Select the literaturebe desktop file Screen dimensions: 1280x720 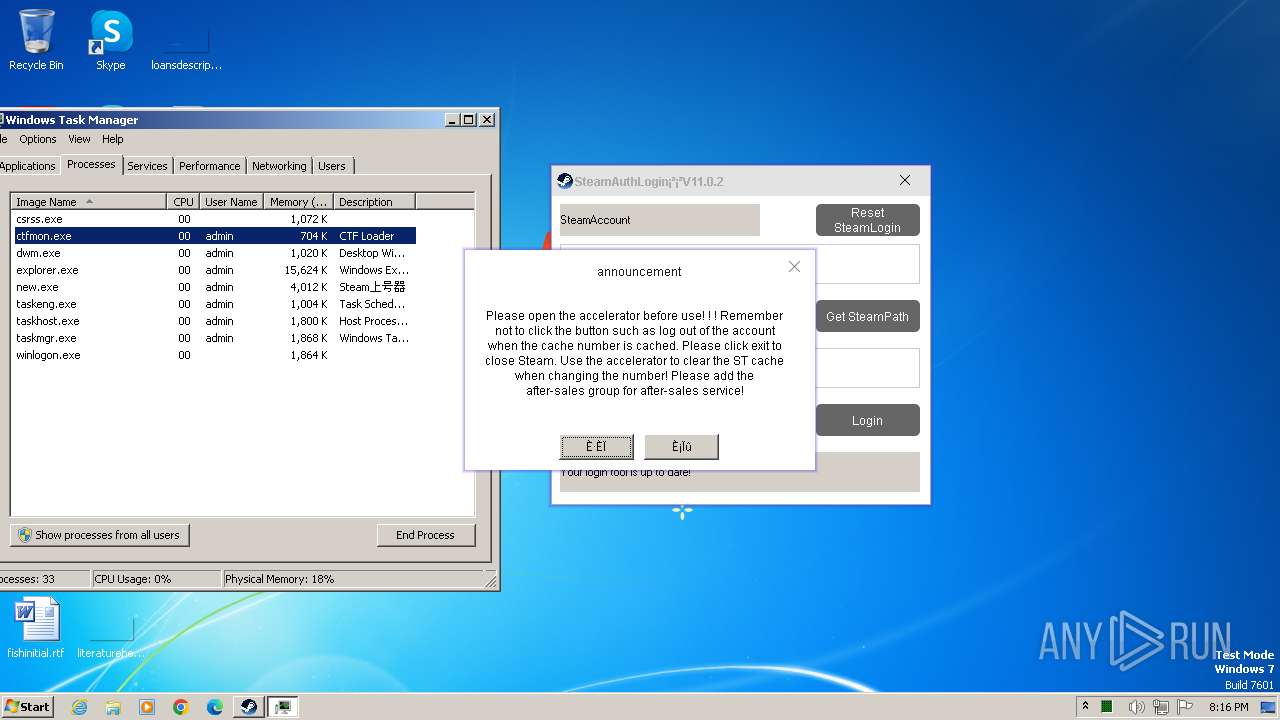click(x=111, y=635)
